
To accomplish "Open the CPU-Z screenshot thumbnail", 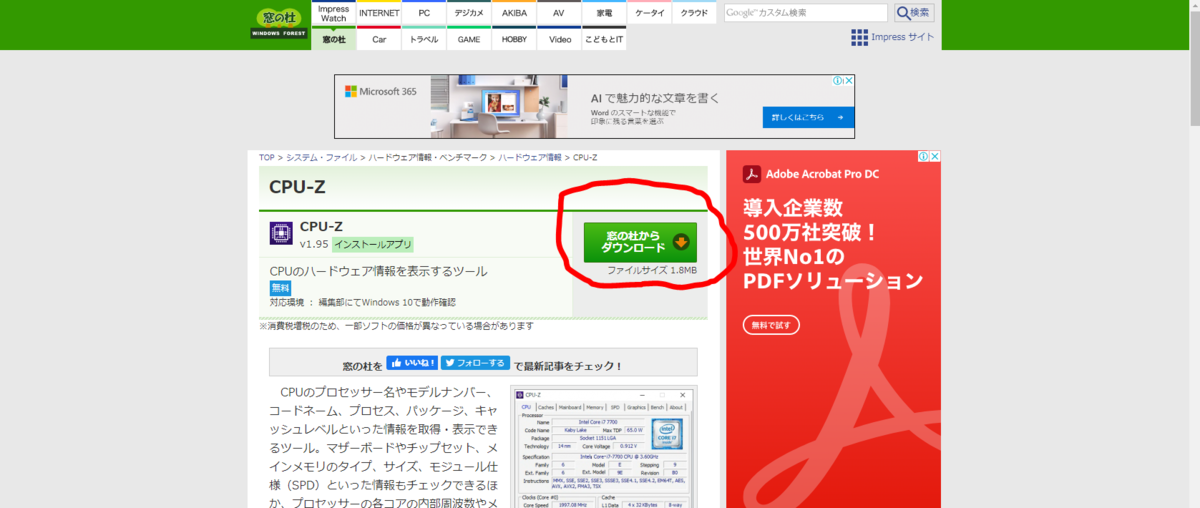I will [603, 447].
